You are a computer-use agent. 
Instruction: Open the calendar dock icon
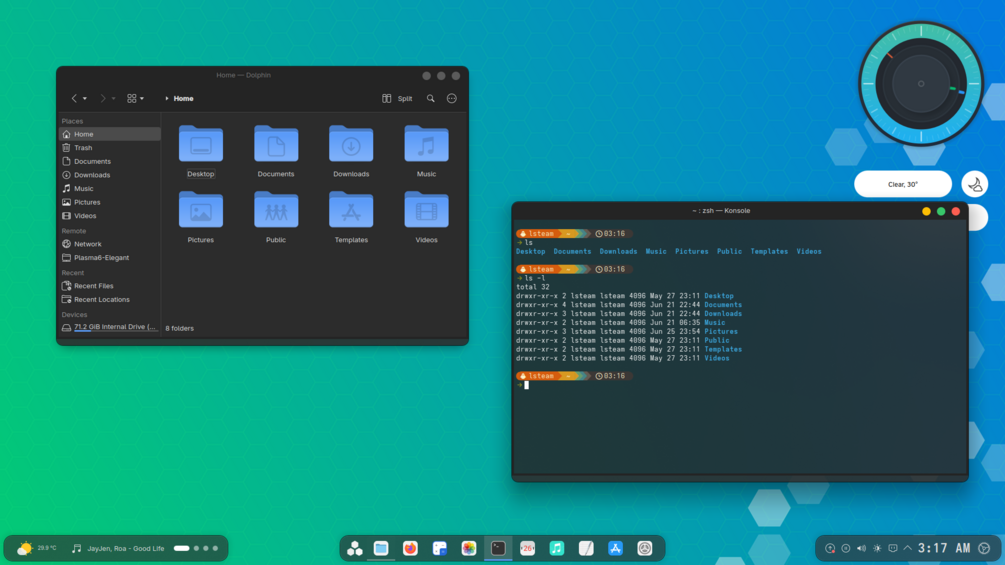tap(527, 548)
